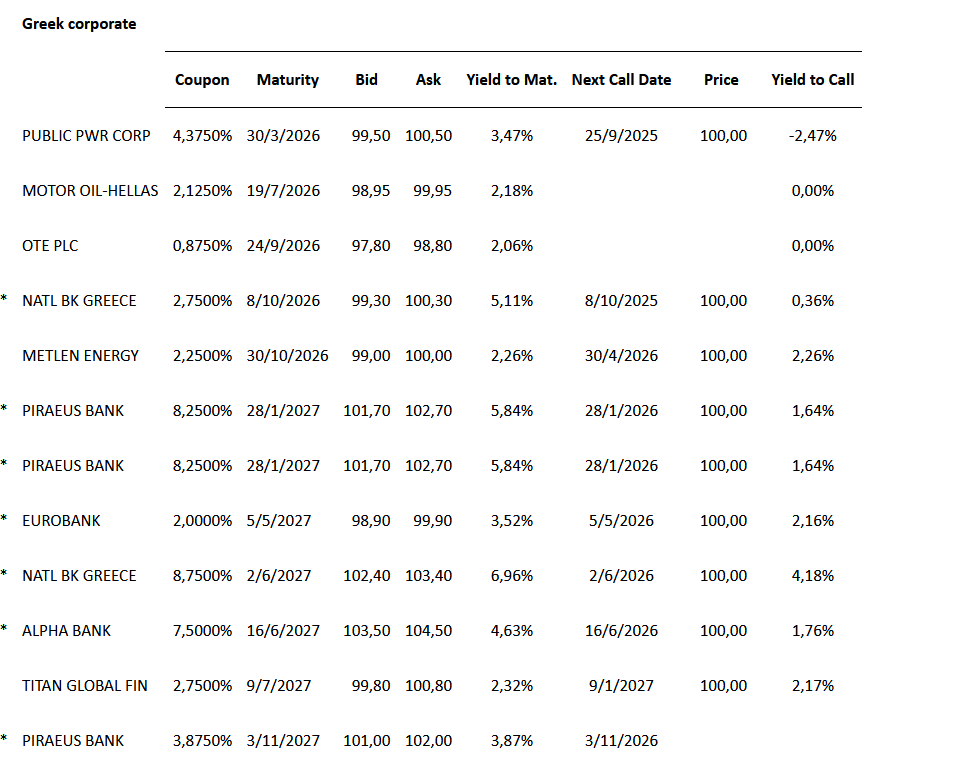The width and height of the screenshot is (970, 764).
Task: Select the 8,7500% coupon cell
Action: coord(203,576)
